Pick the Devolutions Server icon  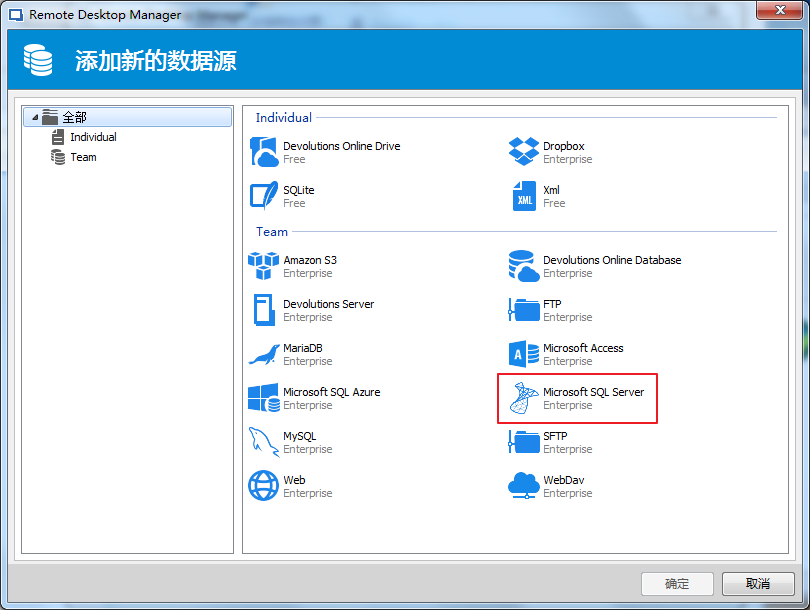[264, 310]
